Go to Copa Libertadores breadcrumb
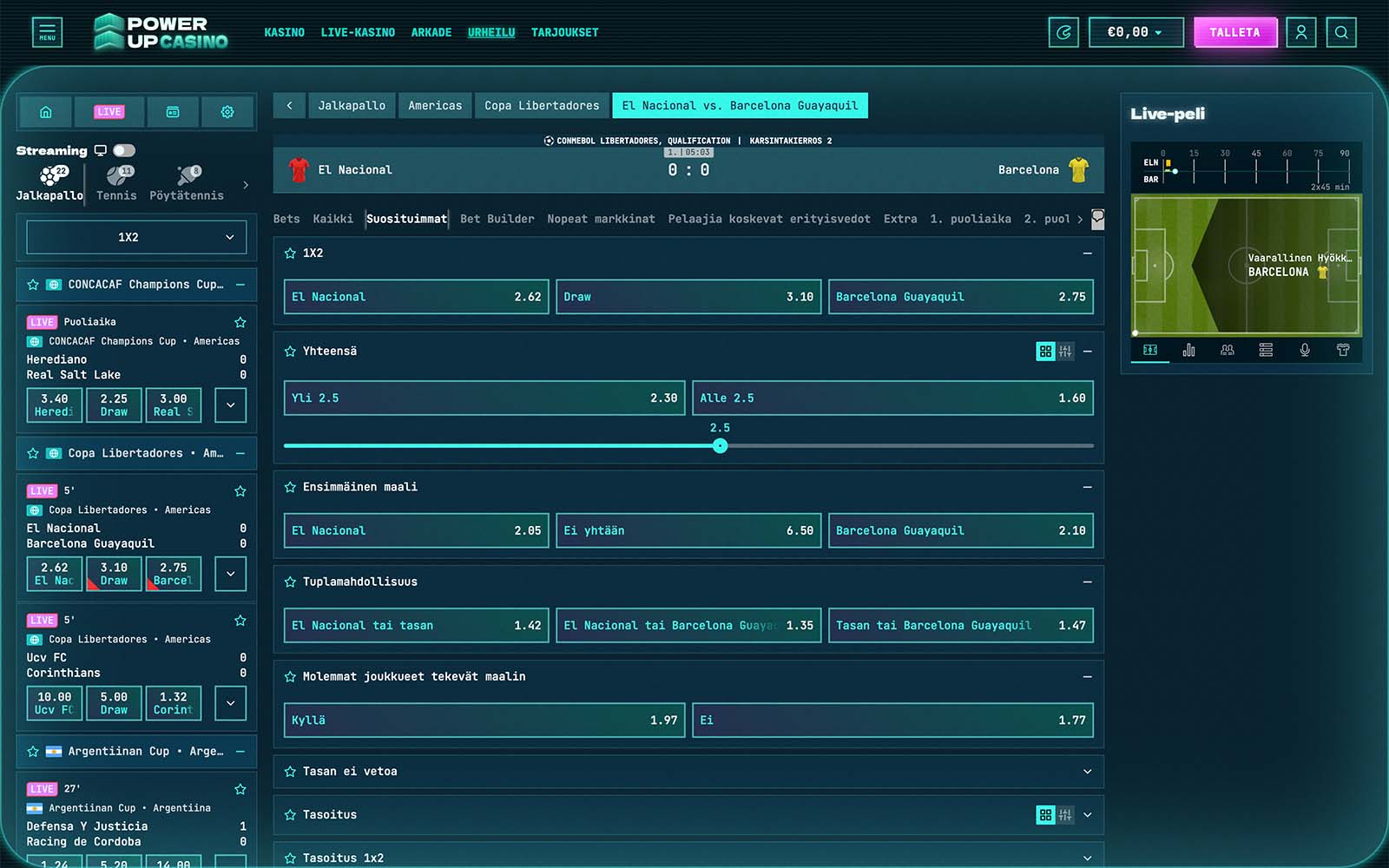Image resolution: width=1389 pixels, height=868 pixels. (x=542, y=106)
